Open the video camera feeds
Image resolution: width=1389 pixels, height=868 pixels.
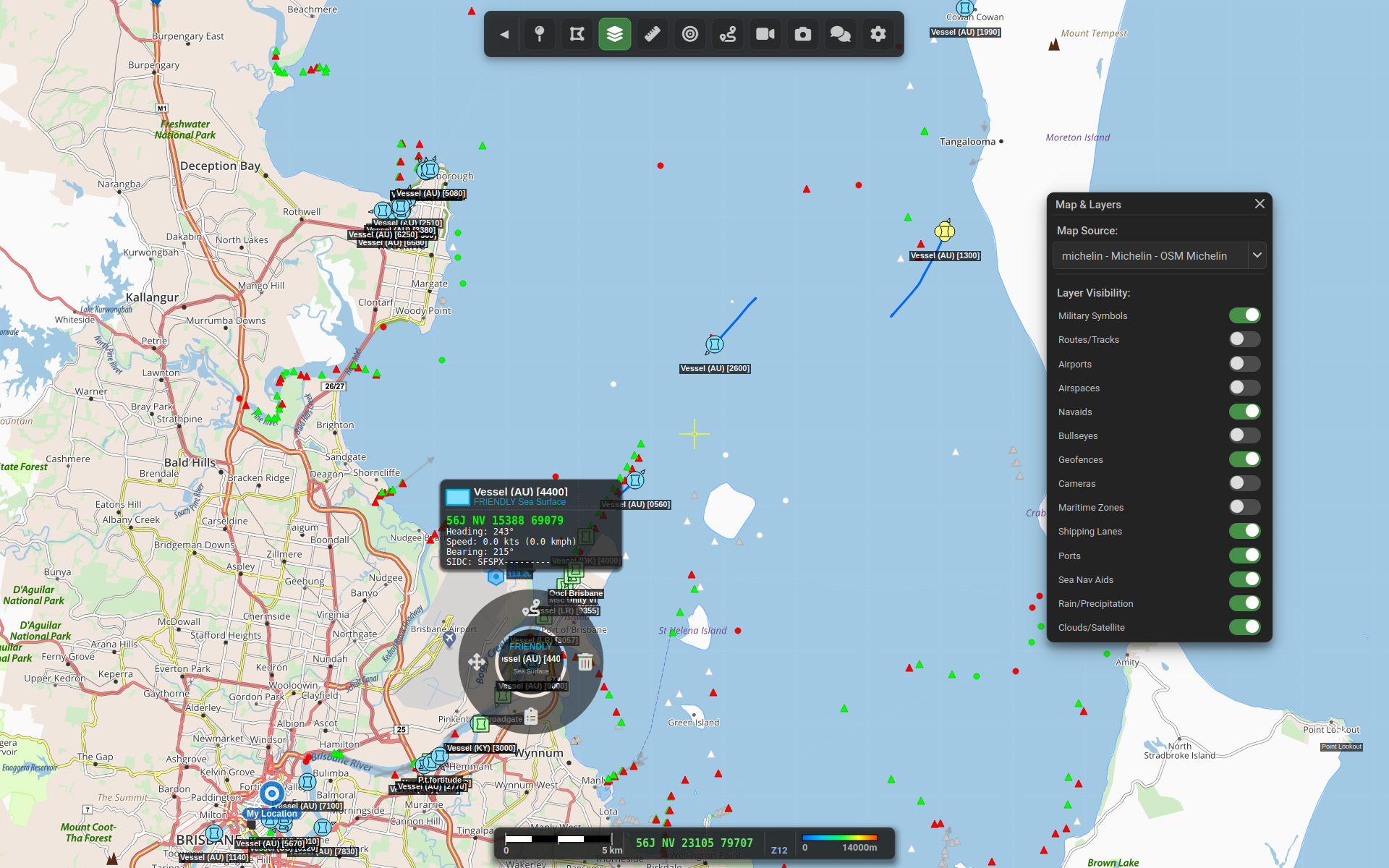765,34
